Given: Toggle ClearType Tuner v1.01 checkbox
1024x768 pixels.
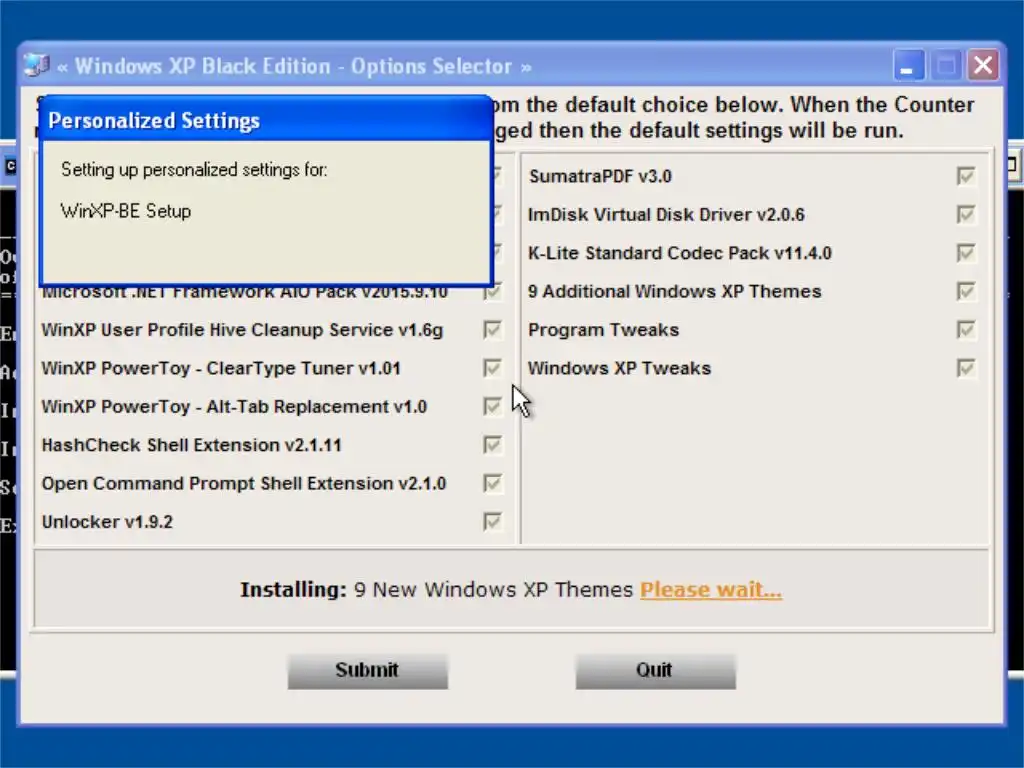Looking at the screenshot, I should [492, 368].
